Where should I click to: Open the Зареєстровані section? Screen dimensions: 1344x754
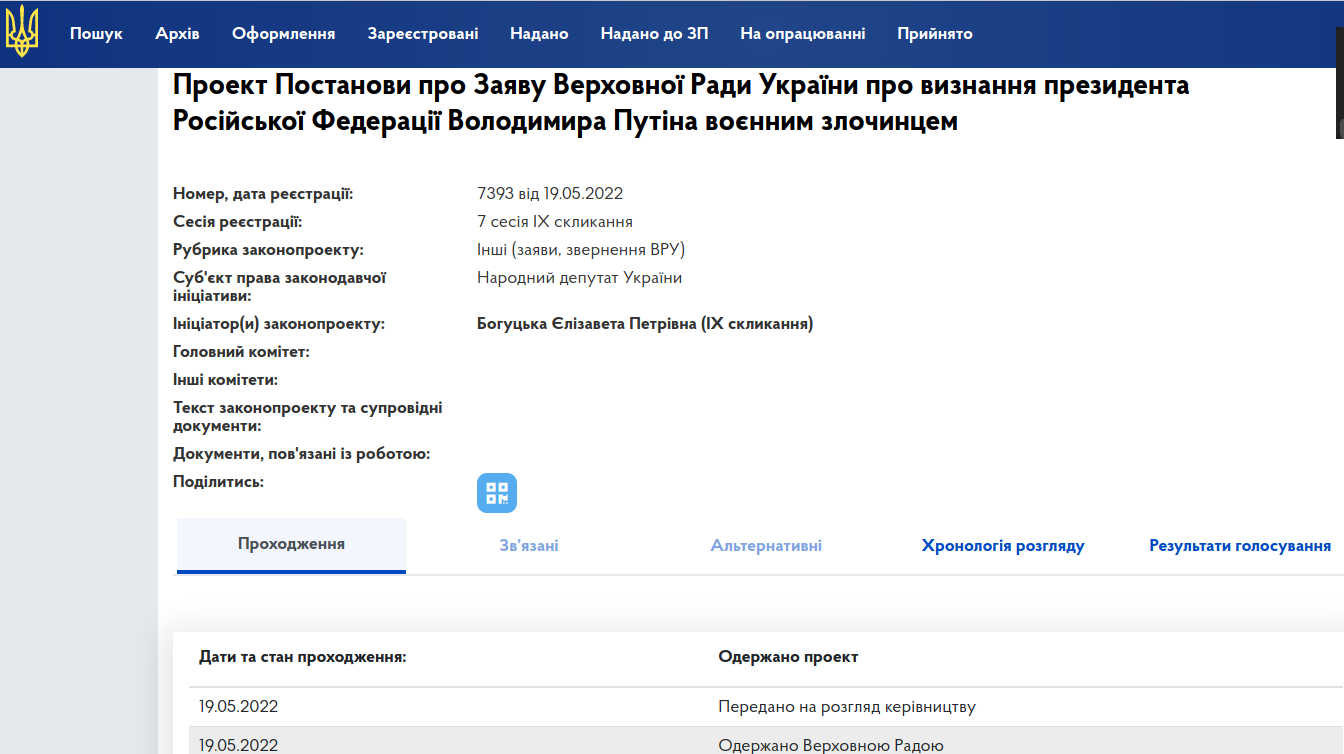click(422, 34)
